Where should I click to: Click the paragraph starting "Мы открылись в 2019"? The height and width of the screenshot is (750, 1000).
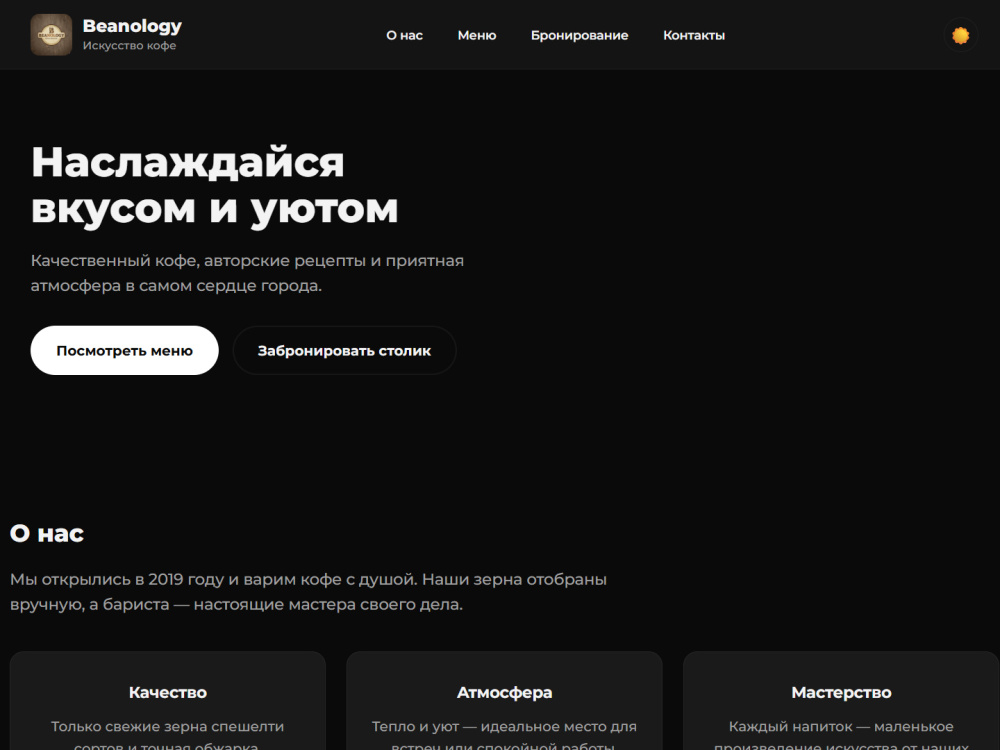pos(309,592)
